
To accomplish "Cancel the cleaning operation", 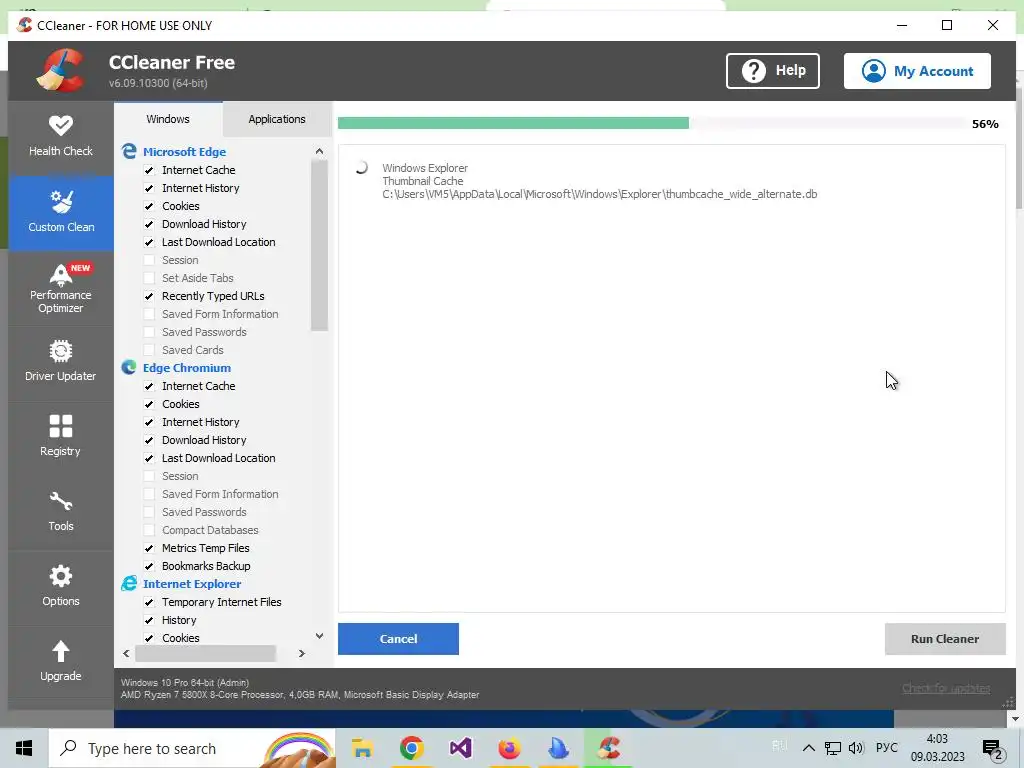I will click(398, 639).
